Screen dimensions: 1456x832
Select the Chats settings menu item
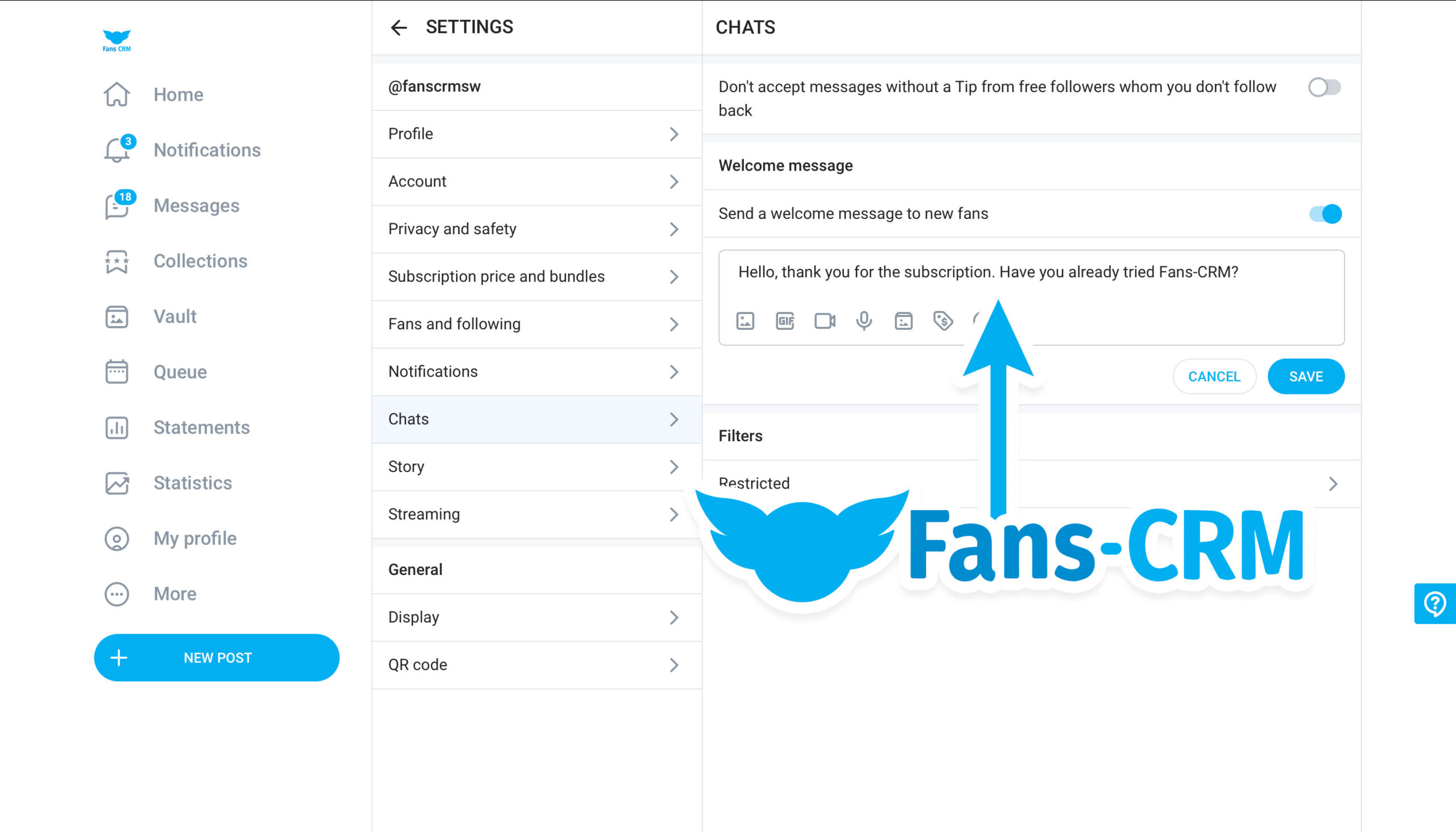535,419
